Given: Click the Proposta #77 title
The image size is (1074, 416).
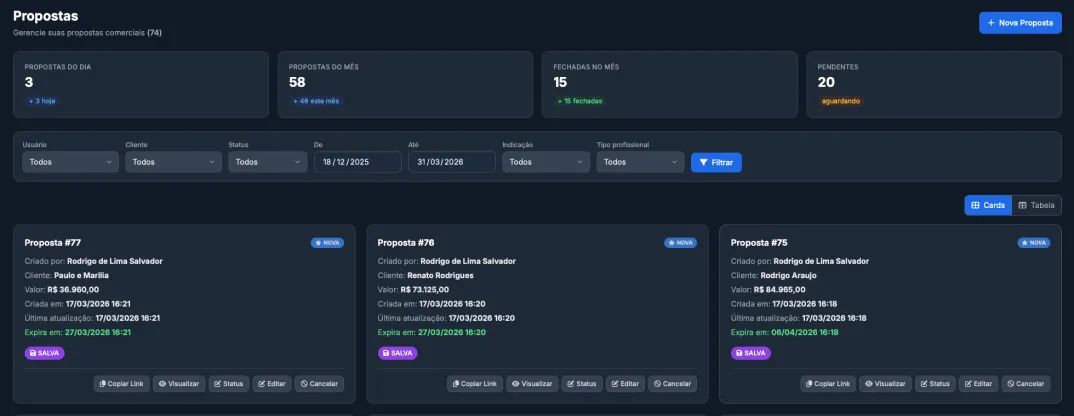Looking at the screenshot, I should click(x=53, y=243).
